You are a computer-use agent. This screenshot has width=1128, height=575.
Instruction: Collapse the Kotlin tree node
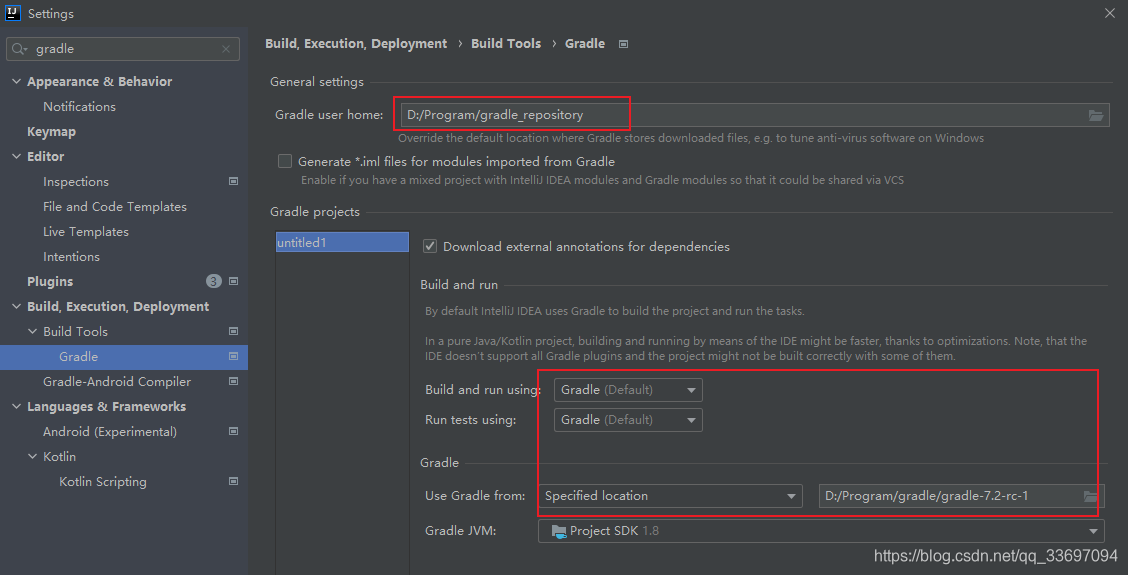point(32,456)
